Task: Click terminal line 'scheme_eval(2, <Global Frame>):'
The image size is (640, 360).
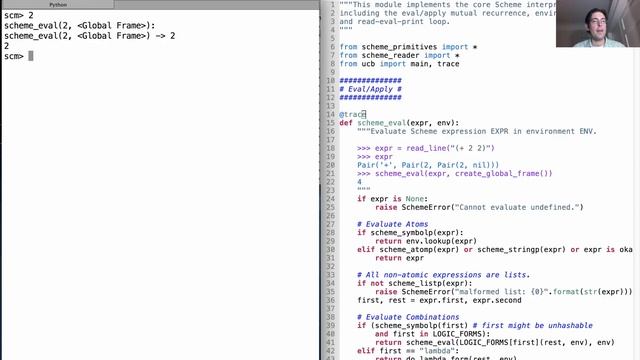Action: [x=80, y=26]
